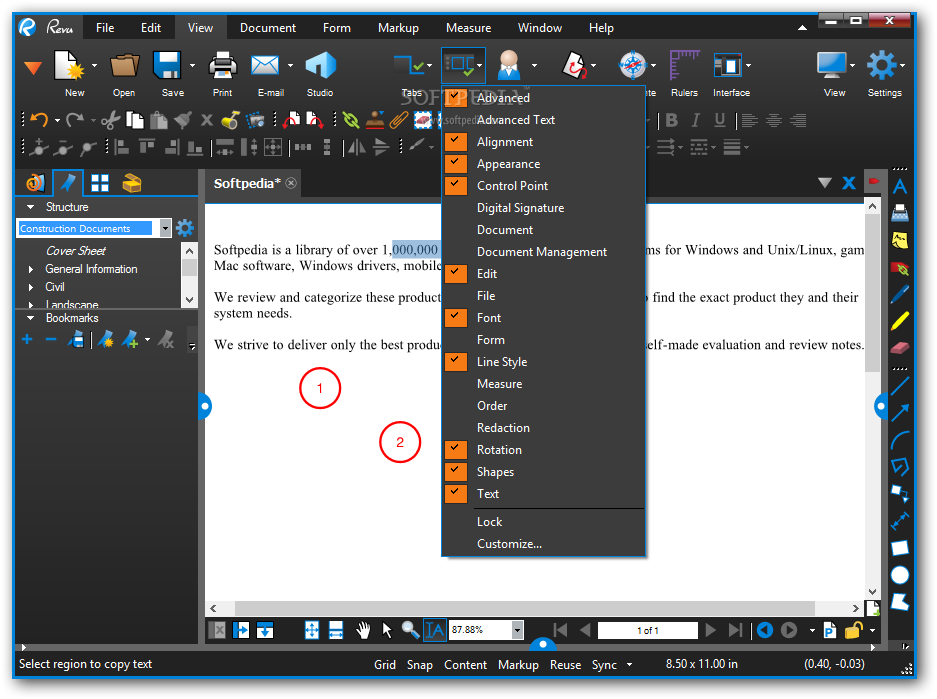Add a bookmark with the plus icon

(27, 340)
